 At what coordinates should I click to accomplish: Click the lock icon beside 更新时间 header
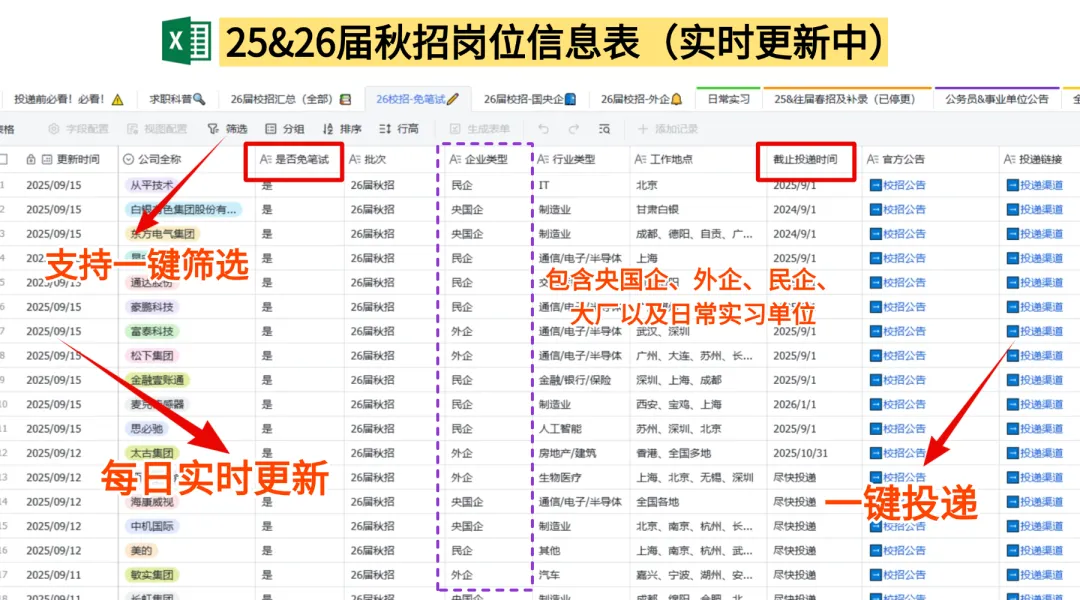pos(31,159)
